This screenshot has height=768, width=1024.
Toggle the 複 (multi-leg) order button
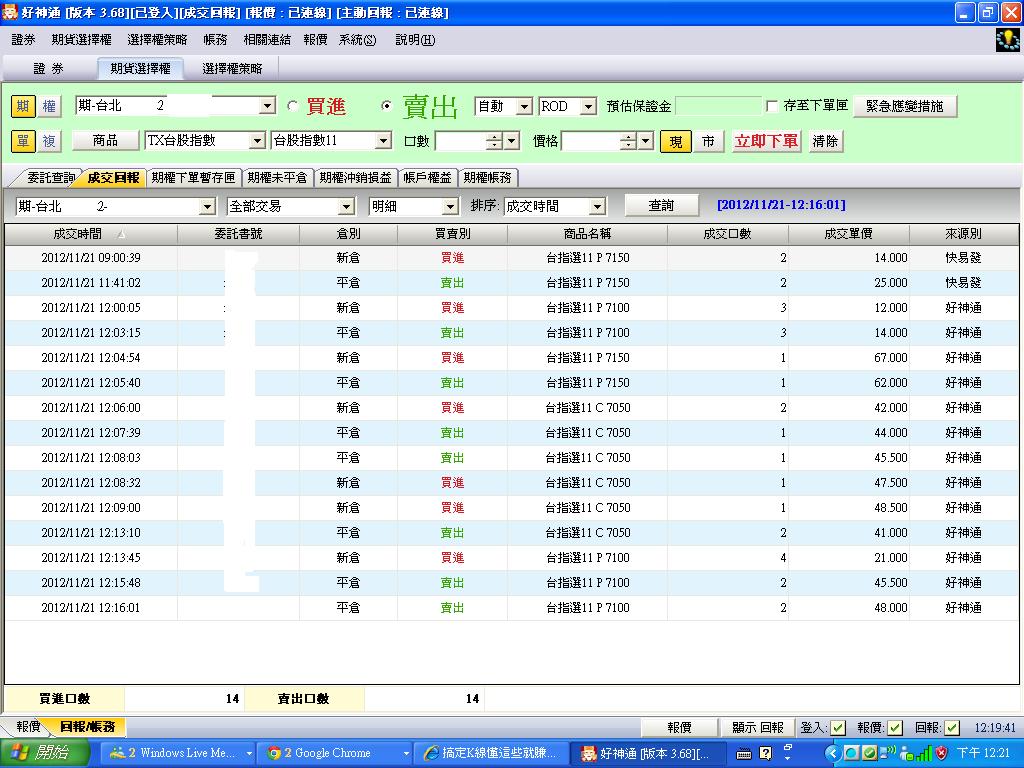49,141
